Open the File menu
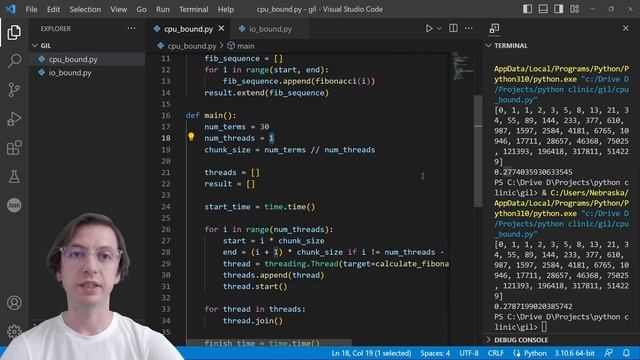 (31, 9)
